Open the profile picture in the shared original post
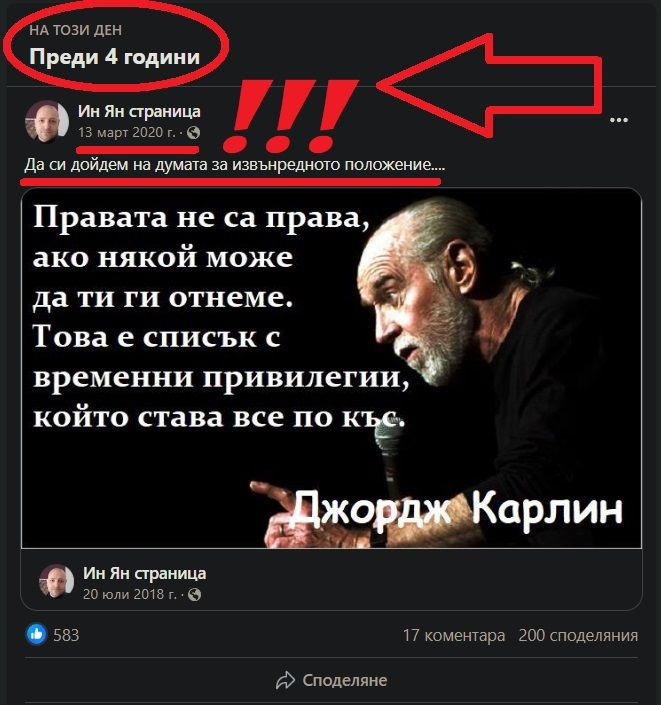 57,581
